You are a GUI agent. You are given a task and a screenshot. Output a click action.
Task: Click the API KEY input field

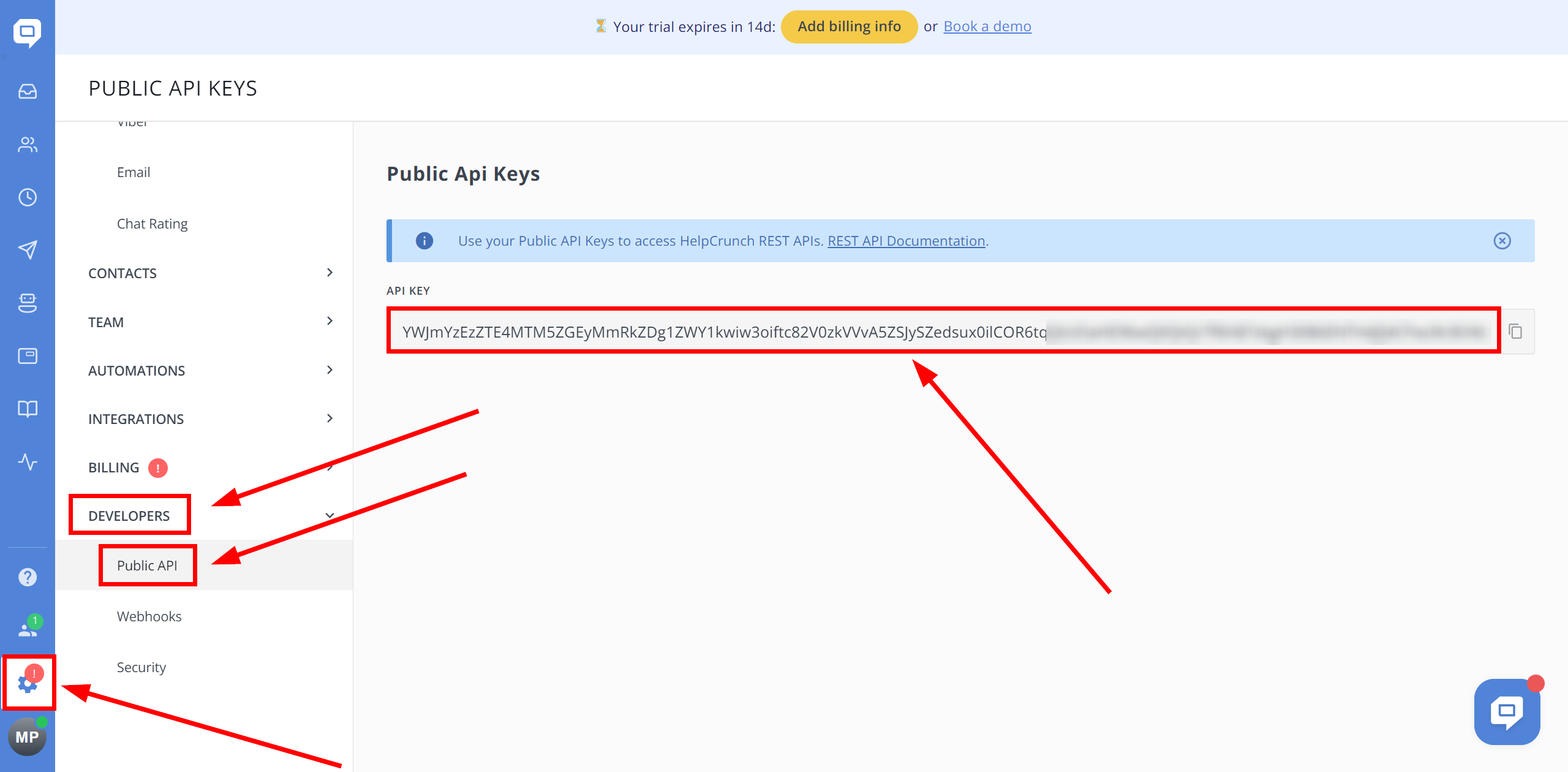(944, 332)
